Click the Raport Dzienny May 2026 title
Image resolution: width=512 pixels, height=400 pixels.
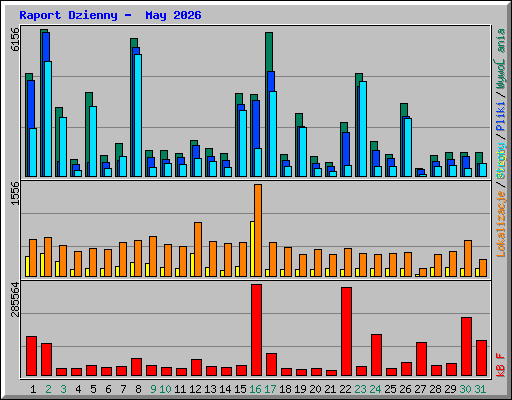(110, 15)
